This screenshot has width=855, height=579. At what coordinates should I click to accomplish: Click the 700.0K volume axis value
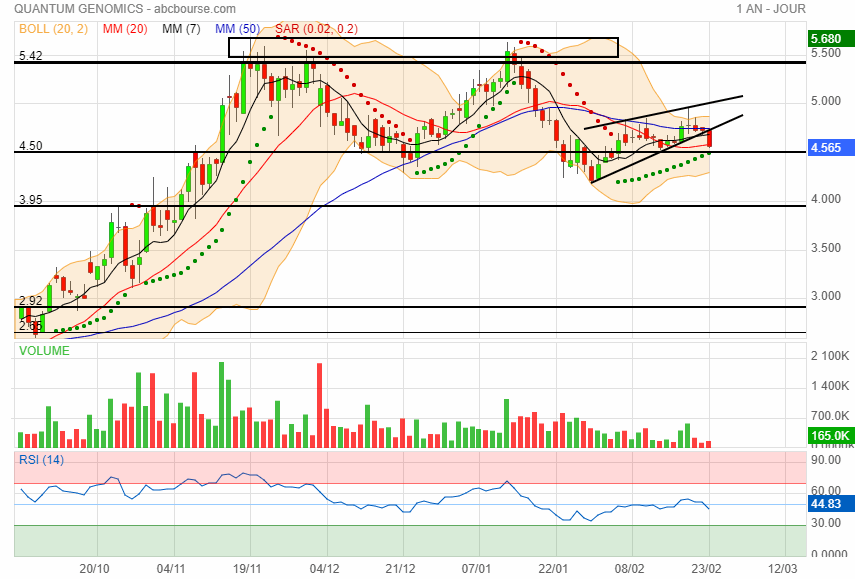point(829,416)
